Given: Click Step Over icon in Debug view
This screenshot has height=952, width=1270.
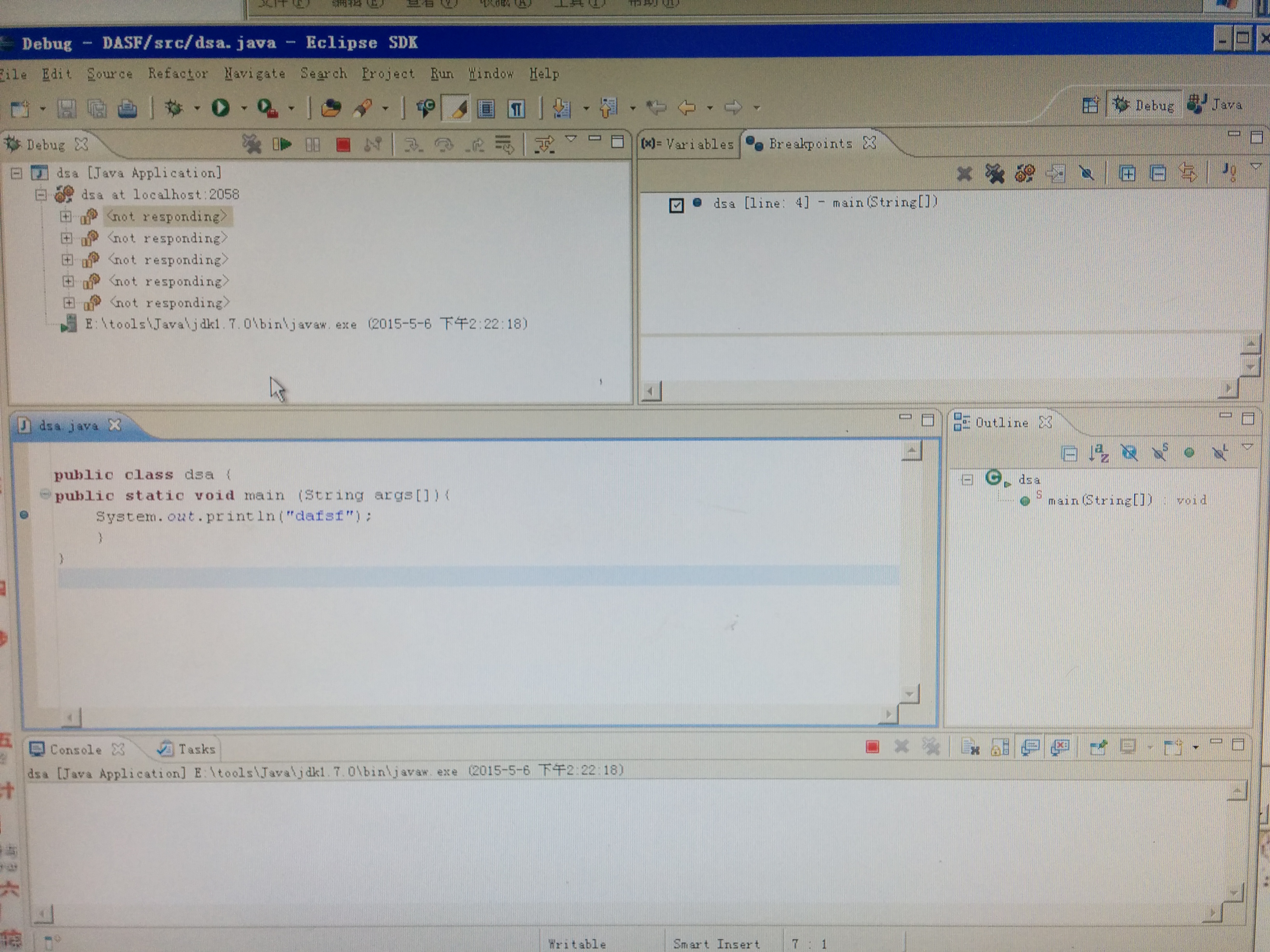Looking at the screenshot, I should (444, 145).
